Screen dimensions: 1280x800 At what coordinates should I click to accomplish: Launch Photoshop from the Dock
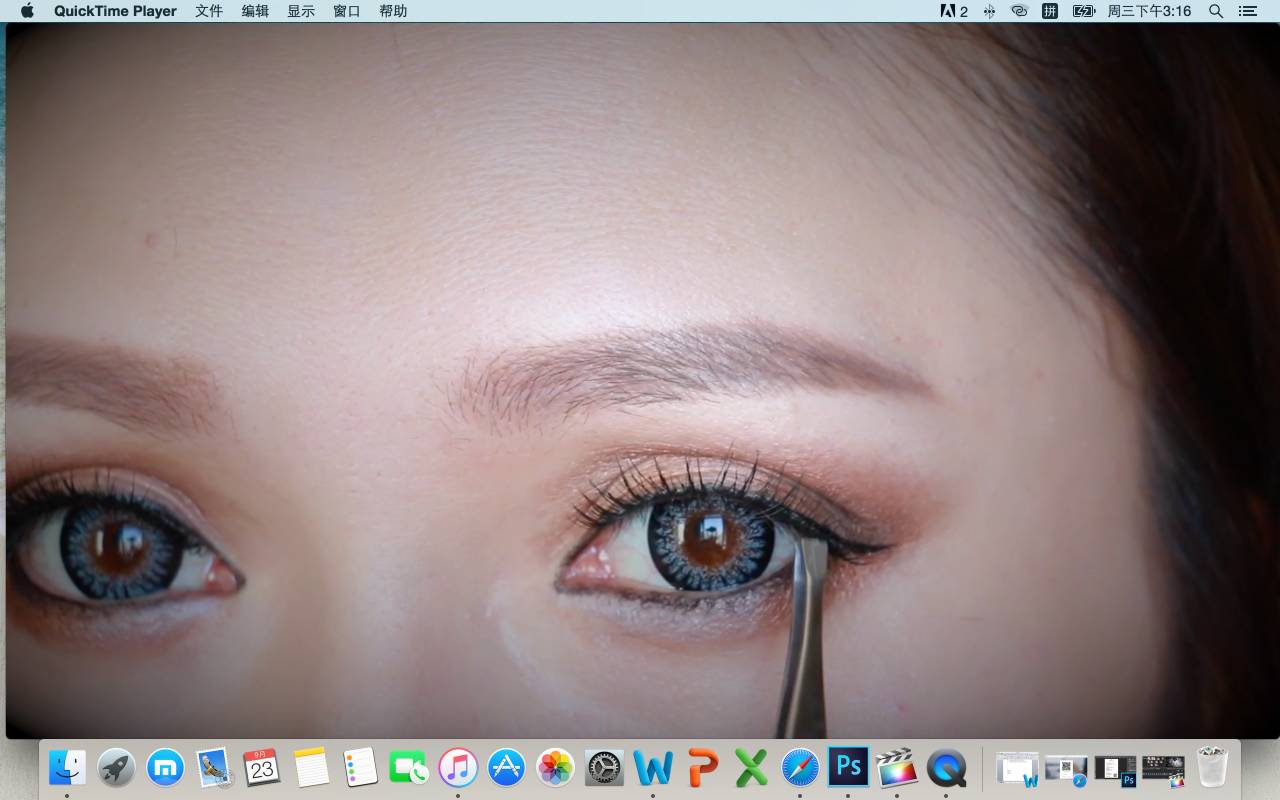(x=848, y=768)
